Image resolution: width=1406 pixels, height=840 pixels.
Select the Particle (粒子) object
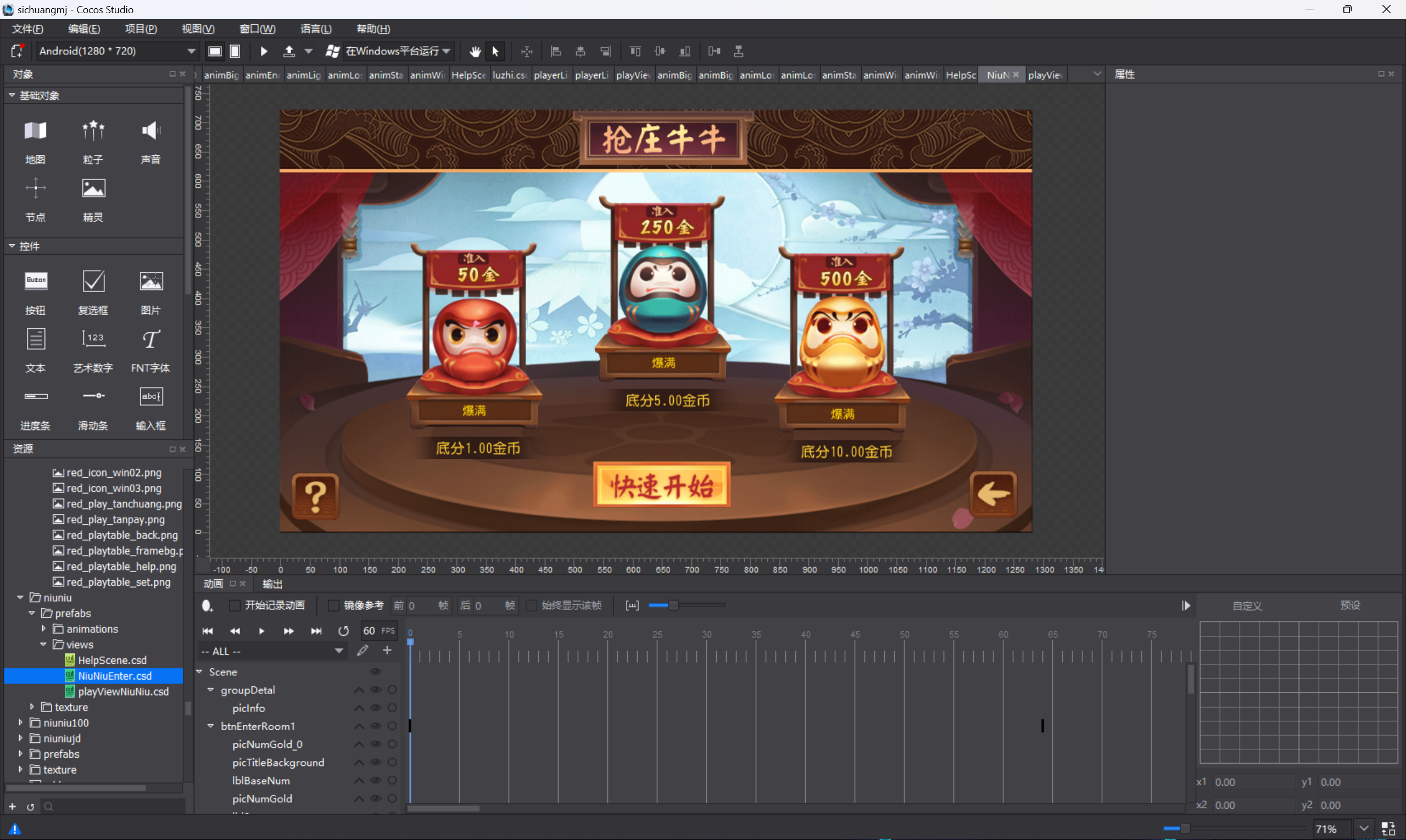coord(93,142)
